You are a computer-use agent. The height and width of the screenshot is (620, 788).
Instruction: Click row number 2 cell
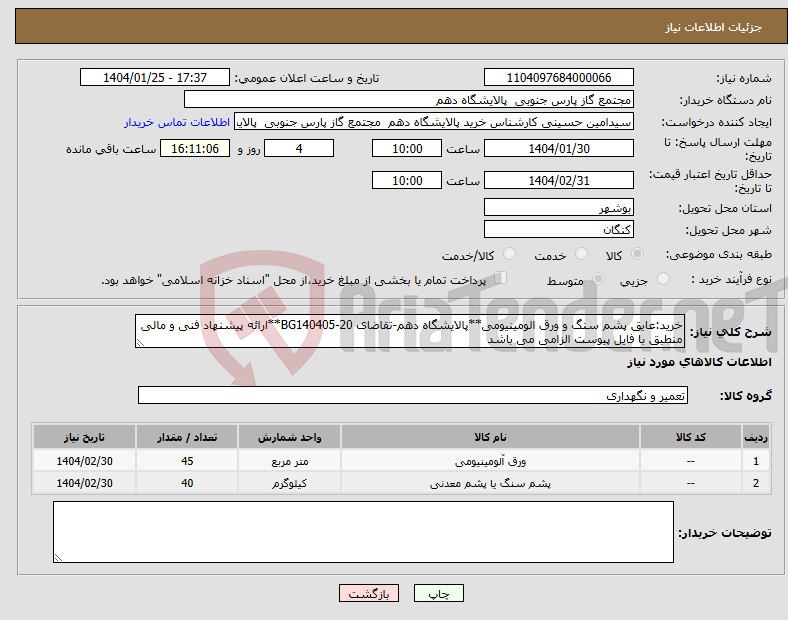[756, 483]
